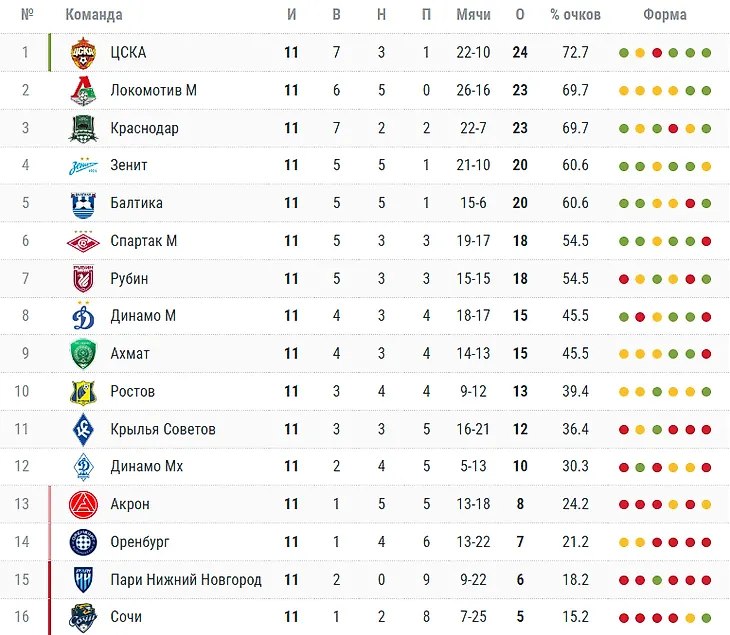
Task: Open the Крылья Советов team link
Action: pos(163,429)
